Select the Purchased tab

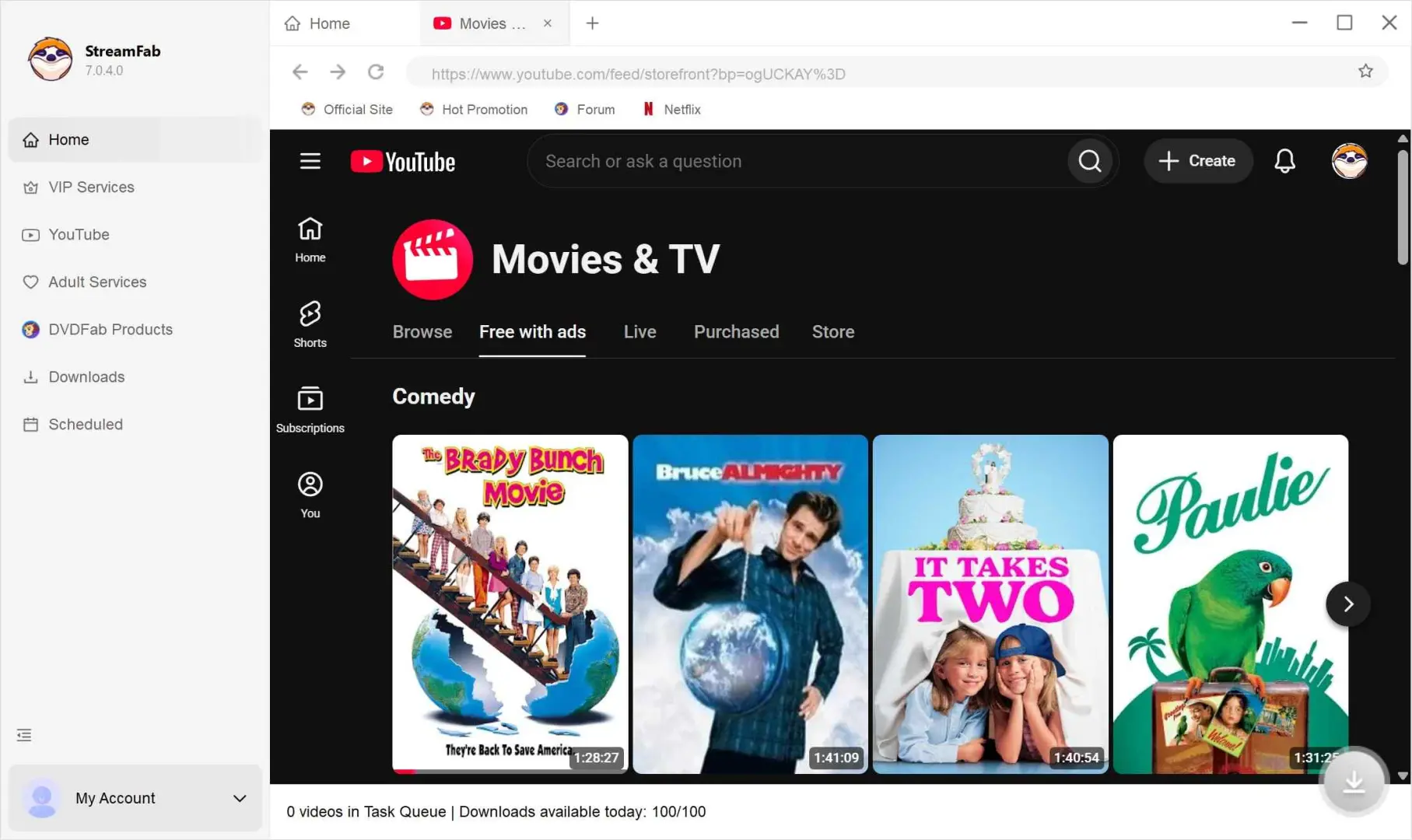736,332
